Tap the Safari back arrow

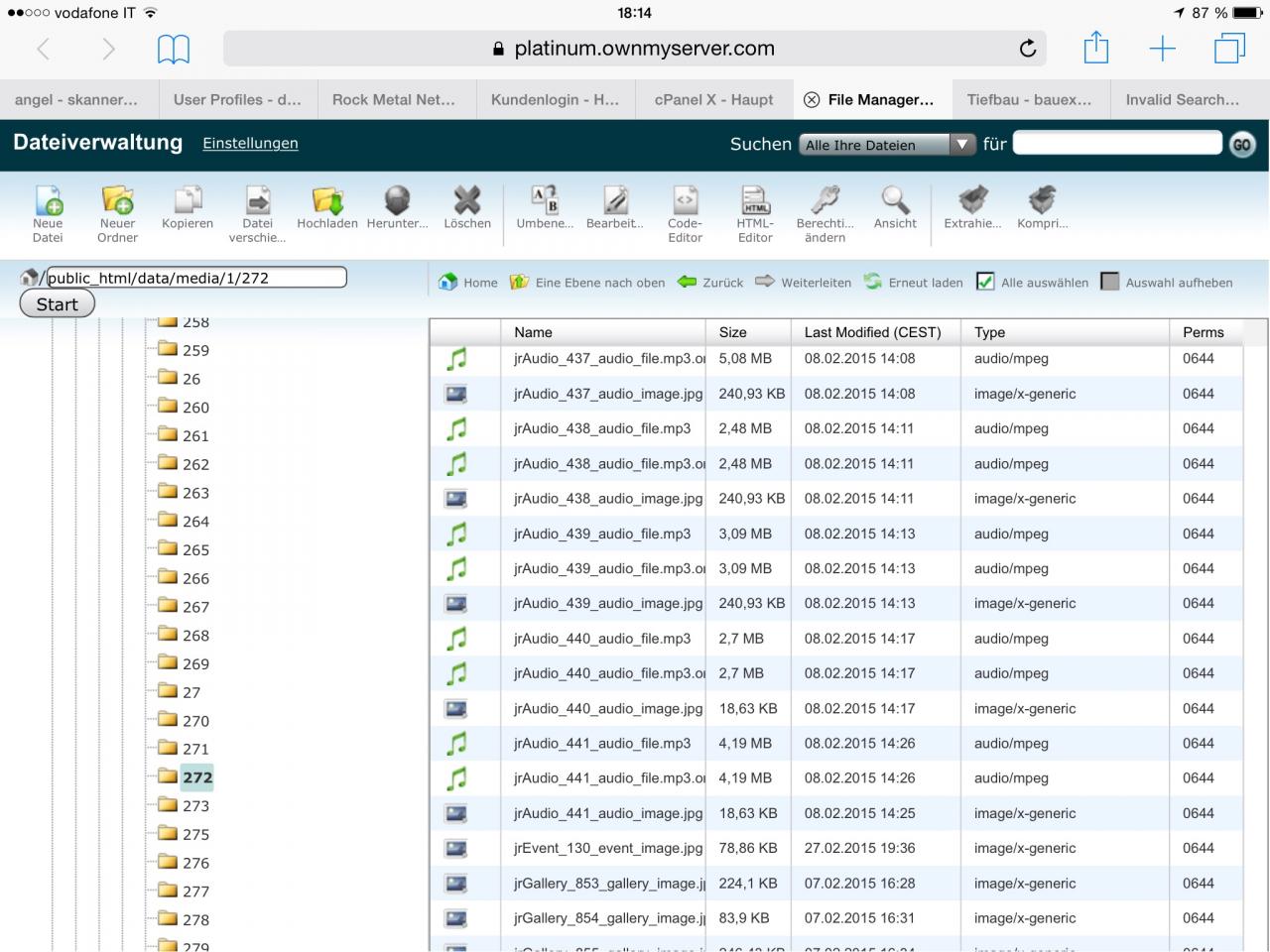pyautogui.click(x=43, y=49)
